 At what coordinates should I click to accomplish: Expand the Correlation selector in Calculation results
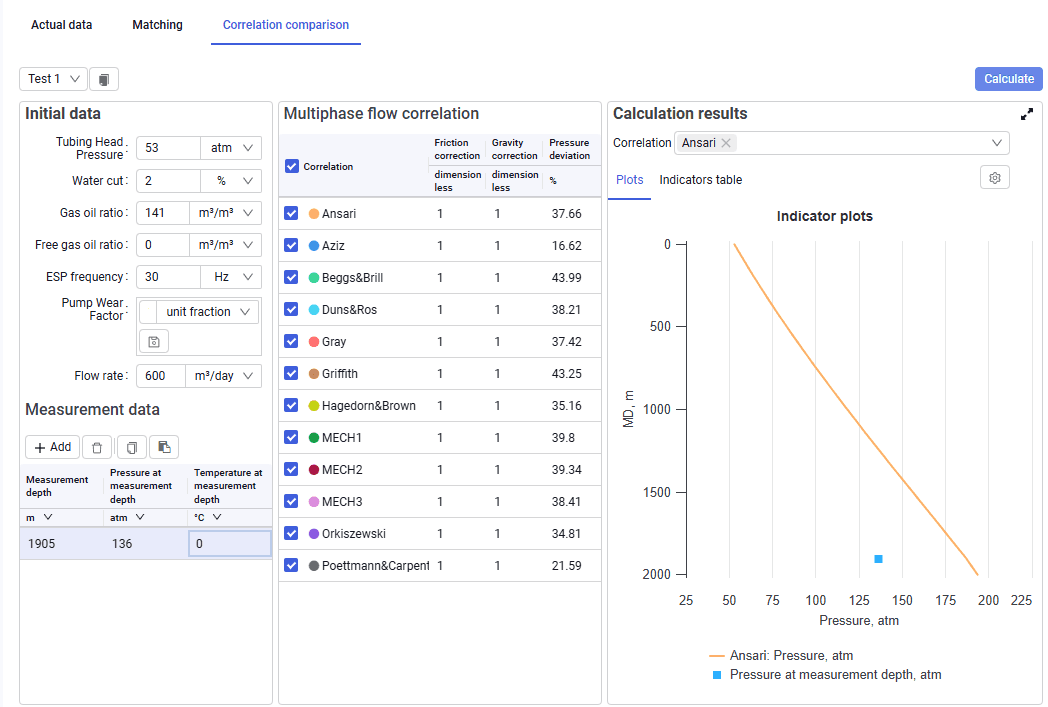coord(996,143)
